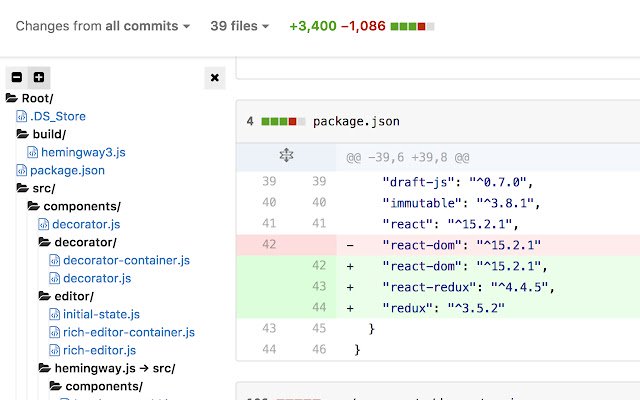640x400 pixels.
Task: Open .DS_Store file in tree
Action: pos(58,116)
